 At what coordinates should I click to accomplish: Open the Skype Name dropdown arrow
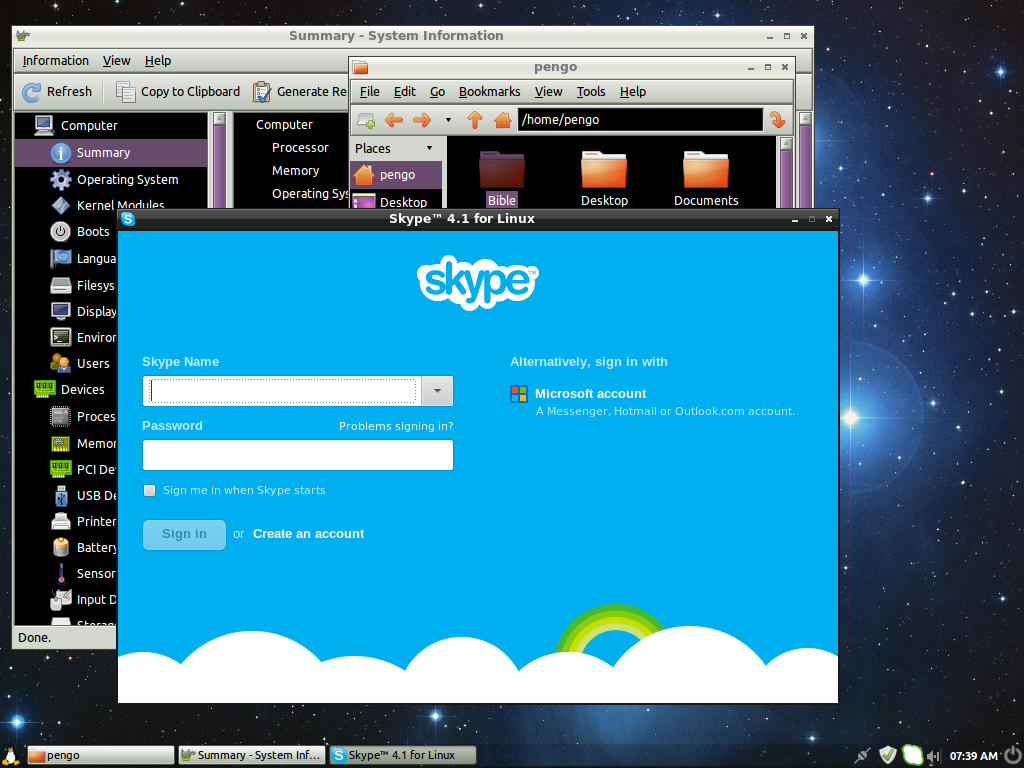pyautogui.click(x=437, y=391)
